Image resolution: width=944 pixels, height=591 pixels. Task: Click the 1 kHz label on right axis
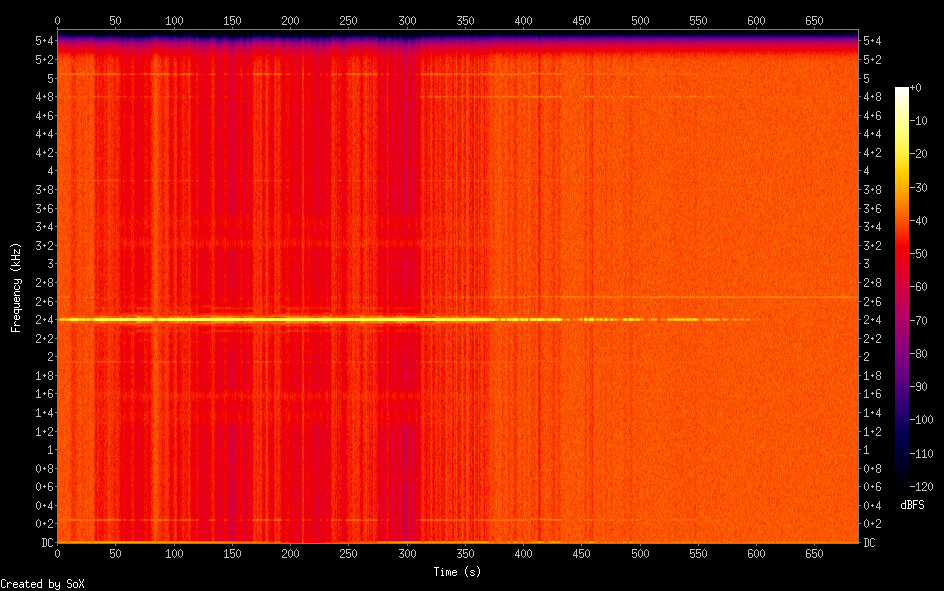pos(867,450)
